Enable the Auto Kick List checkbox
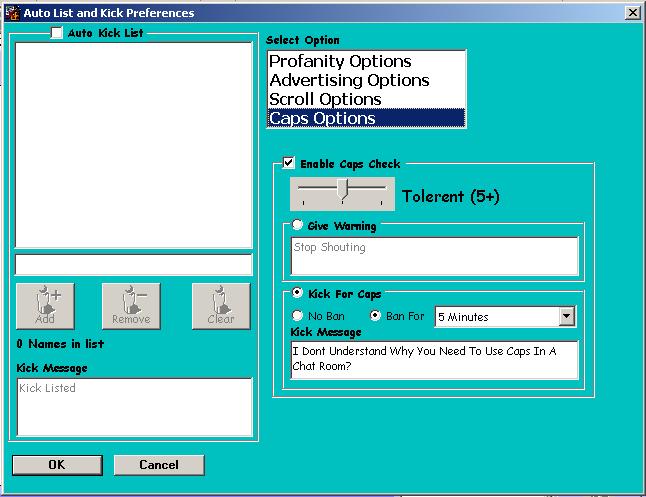The width and height of the screenshot is (646, 497). click(x=57, y=32)
